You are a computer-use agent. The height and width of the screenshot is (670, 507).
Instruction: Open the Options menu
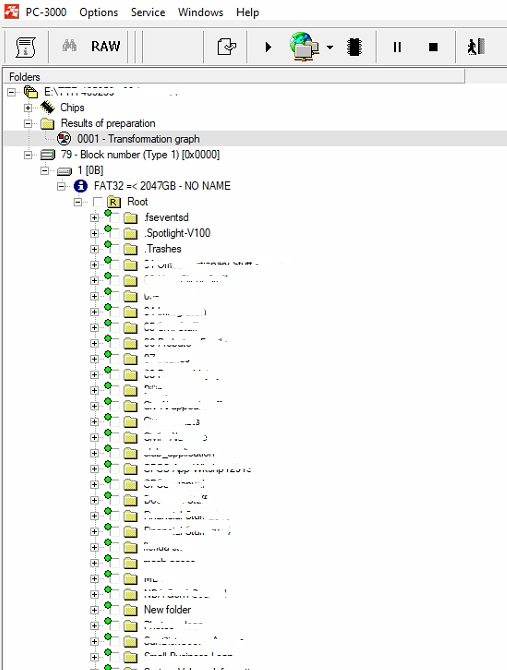tap(99, 12)
